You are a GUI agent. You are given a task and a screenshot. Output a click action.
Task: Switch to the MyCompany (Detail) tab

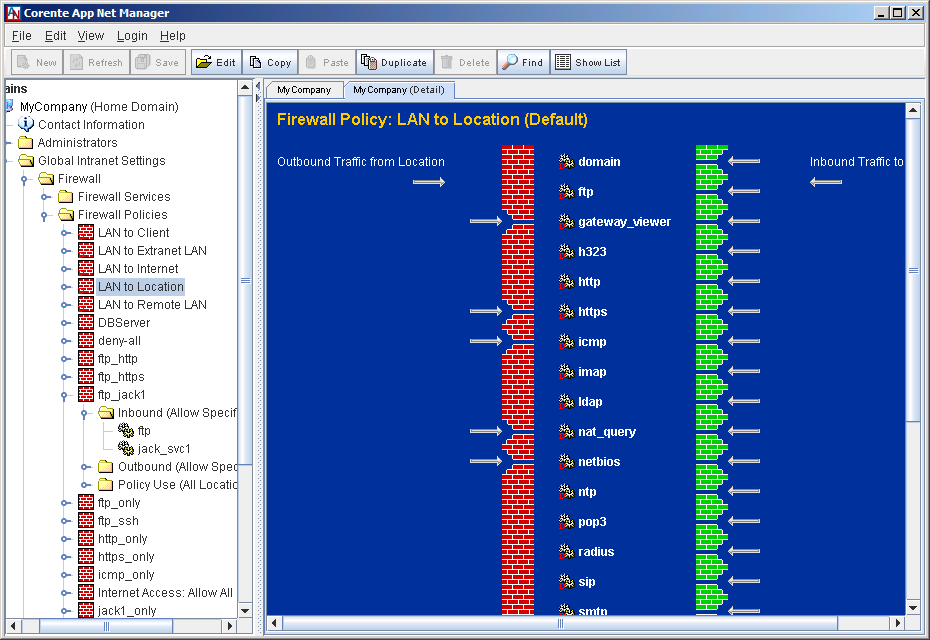click(399, 90)
